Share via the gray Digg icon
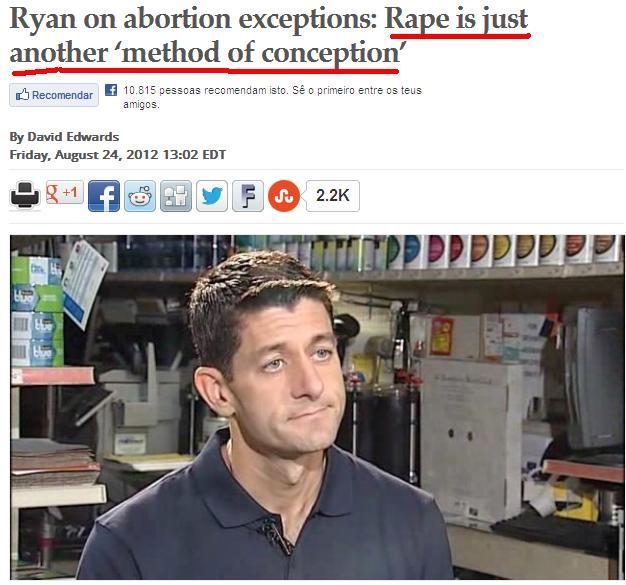The image size is (626, 585). click(x=176, y=196)
